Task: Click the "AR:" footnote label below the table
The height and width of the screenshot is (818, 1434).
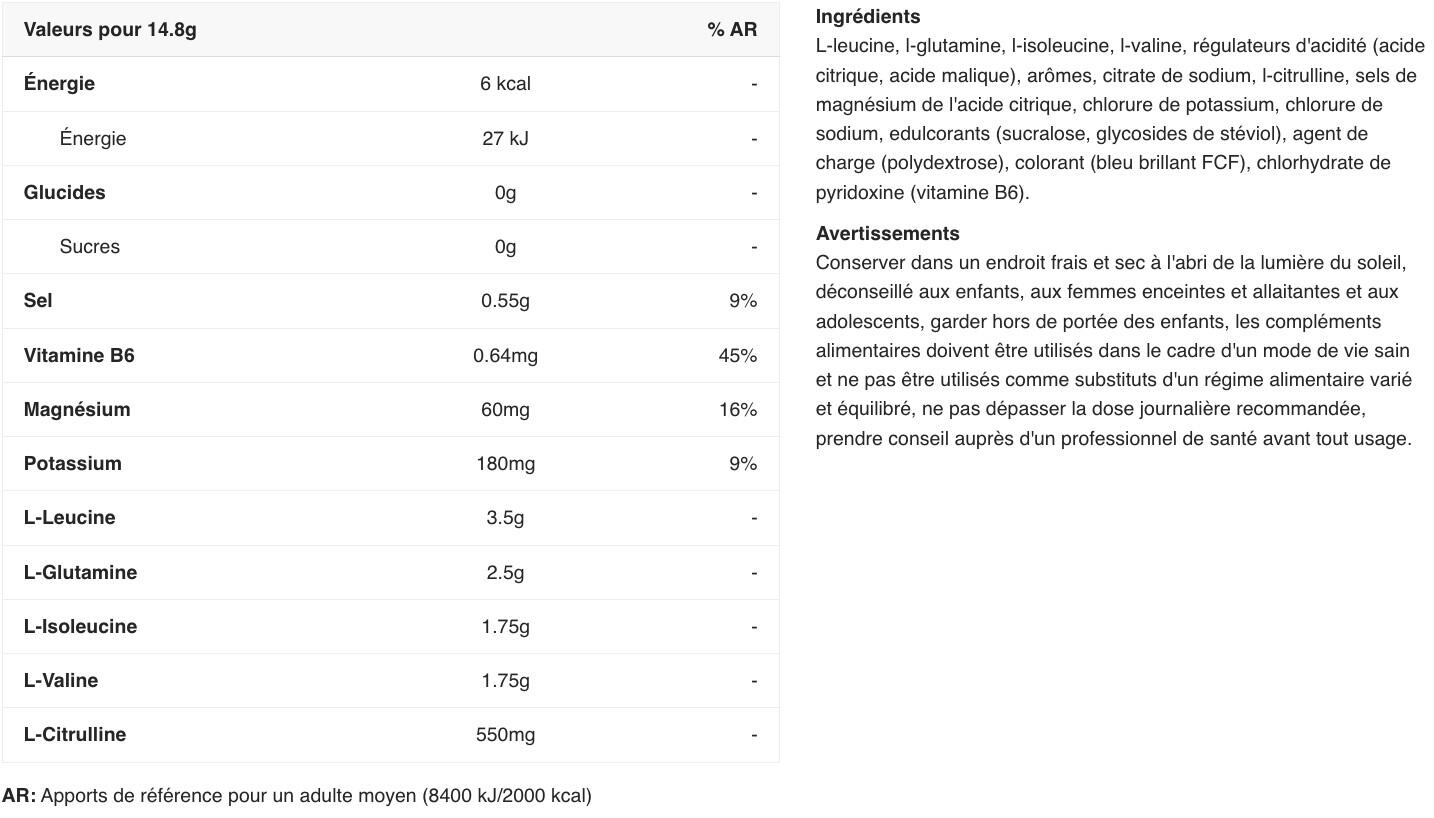Action: 19,796
